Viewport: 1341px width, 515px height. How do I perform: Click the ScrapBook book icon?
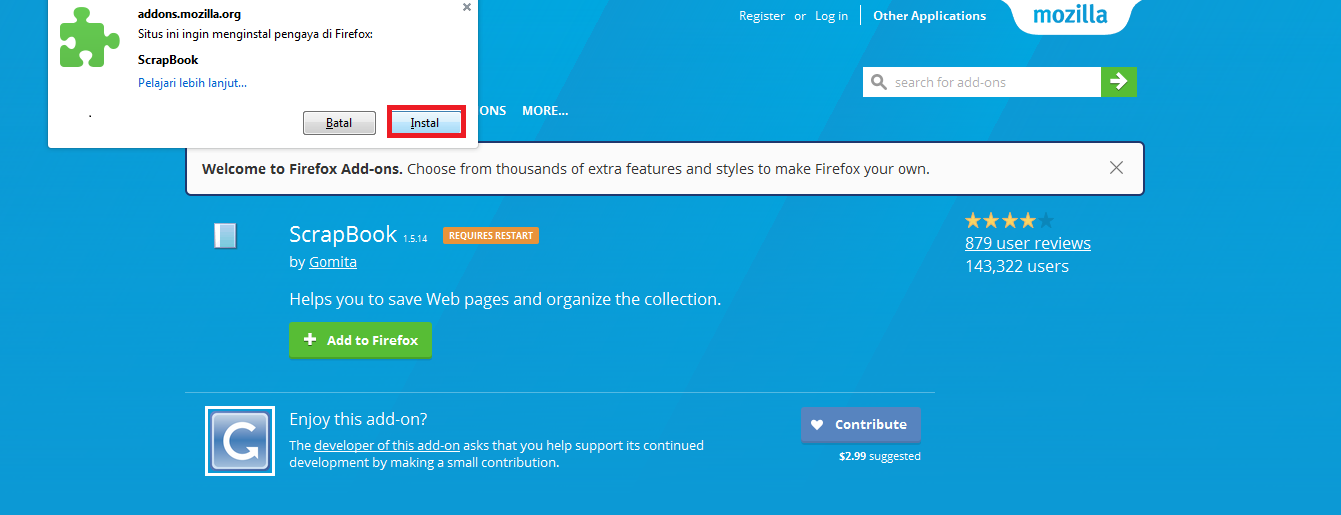225,236
